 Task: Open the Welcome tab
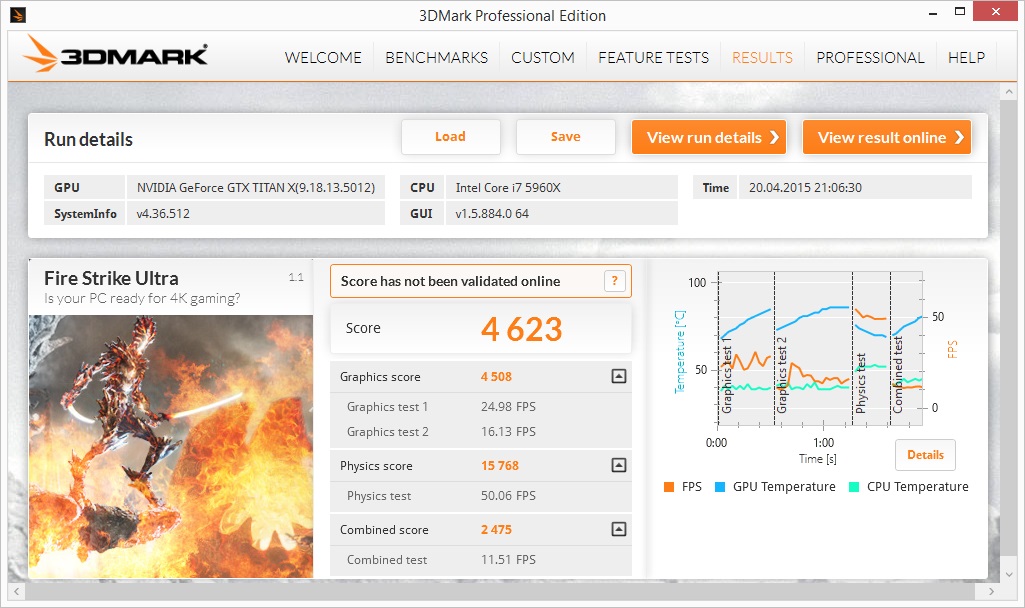(323, 58)
